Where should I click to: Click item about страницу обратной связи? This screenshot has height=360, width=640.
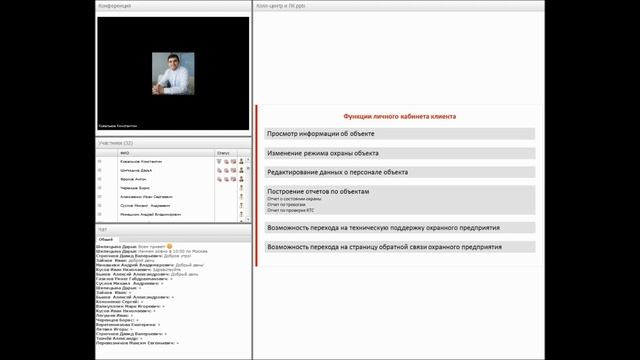(x=400, y=247)
